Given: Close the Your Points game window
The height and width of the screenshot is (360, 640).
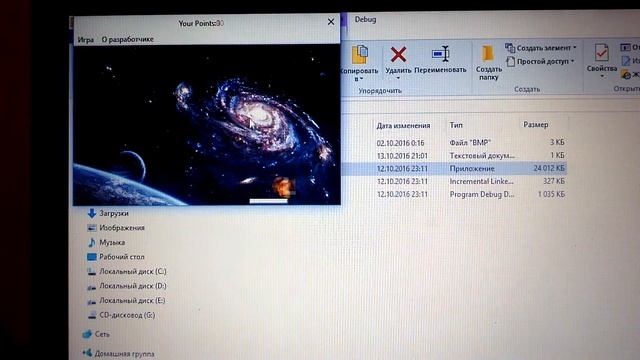Looking at the screenshot, I should point(331,22).
